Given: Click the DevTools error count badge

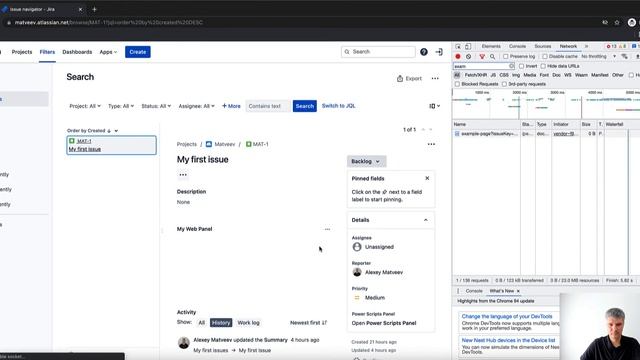Looking at the screenshot, I should click(611, 47).
